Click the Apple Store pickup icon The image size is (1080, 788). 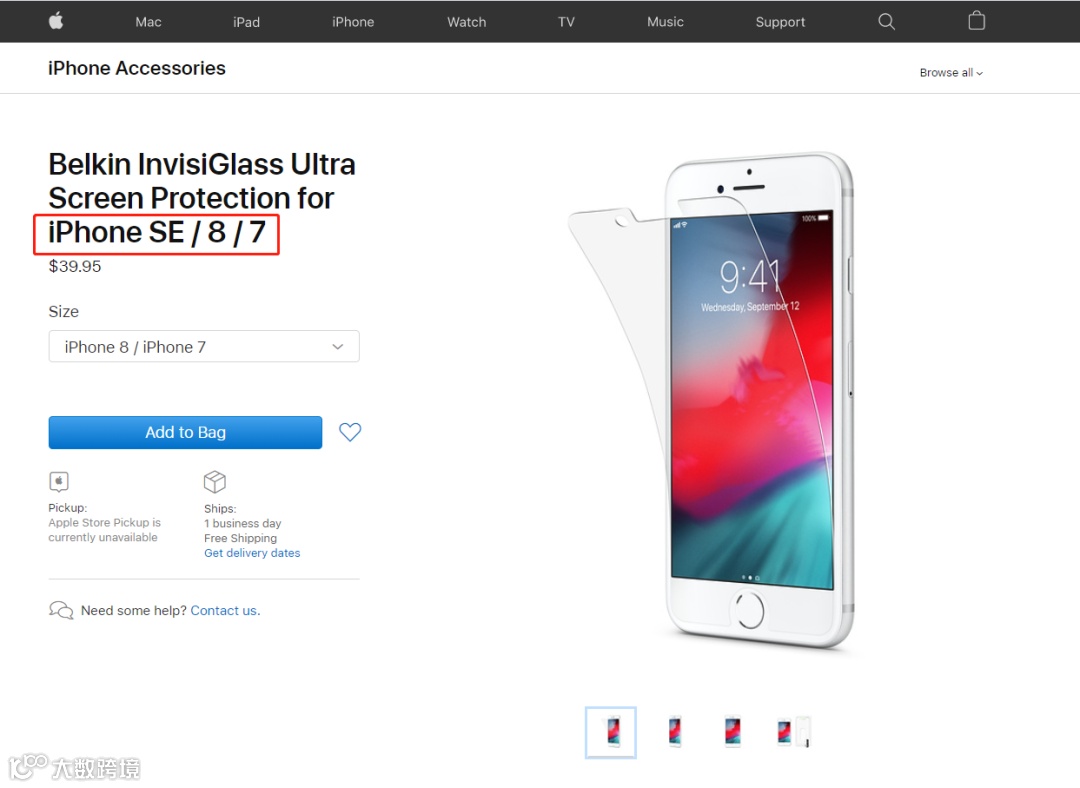point(59,481)
